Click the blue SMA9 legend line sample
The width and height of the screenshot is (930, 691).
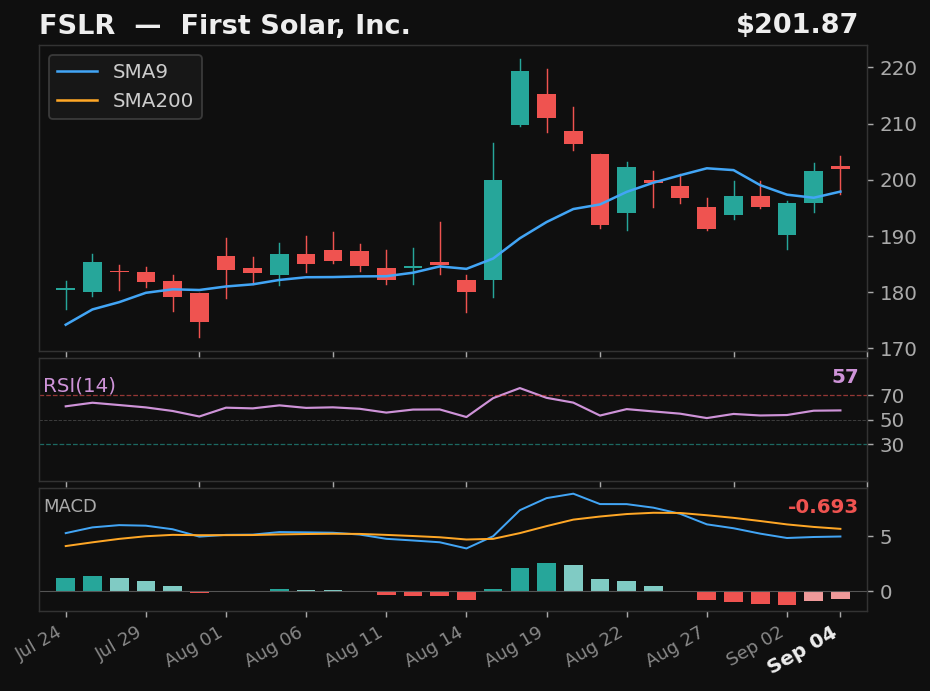78,72
